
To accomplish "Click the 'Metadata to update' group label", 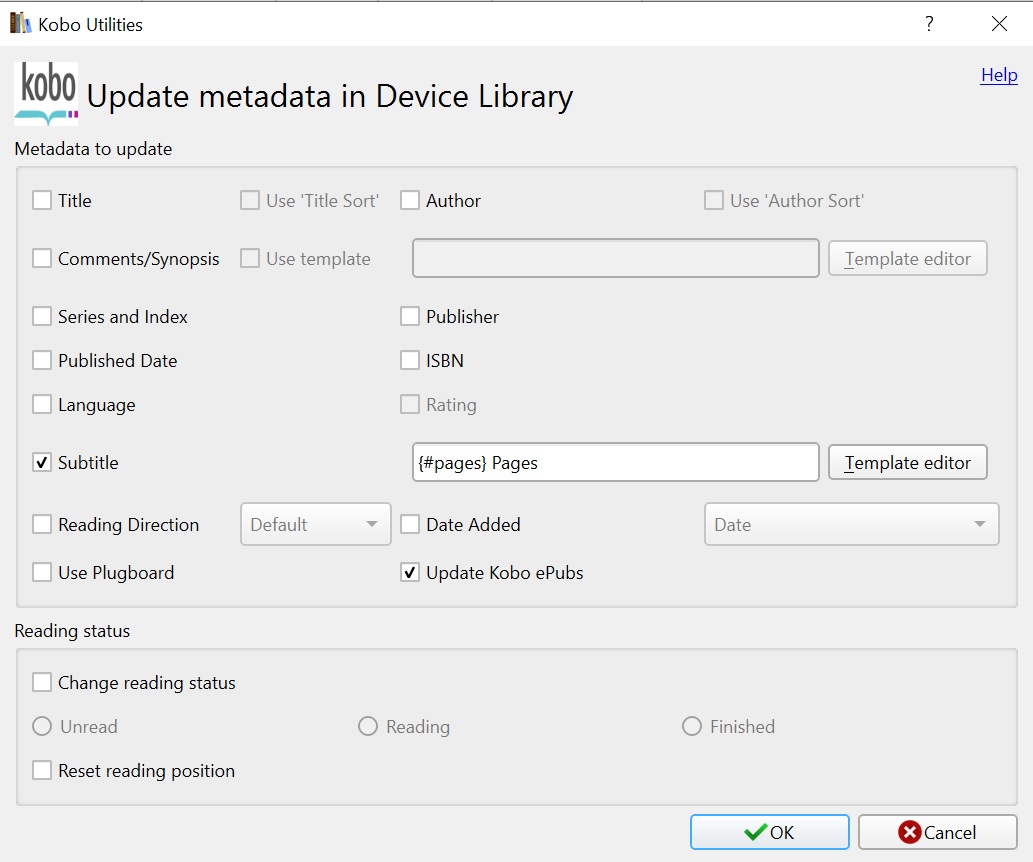I will (x=94, y=149).
